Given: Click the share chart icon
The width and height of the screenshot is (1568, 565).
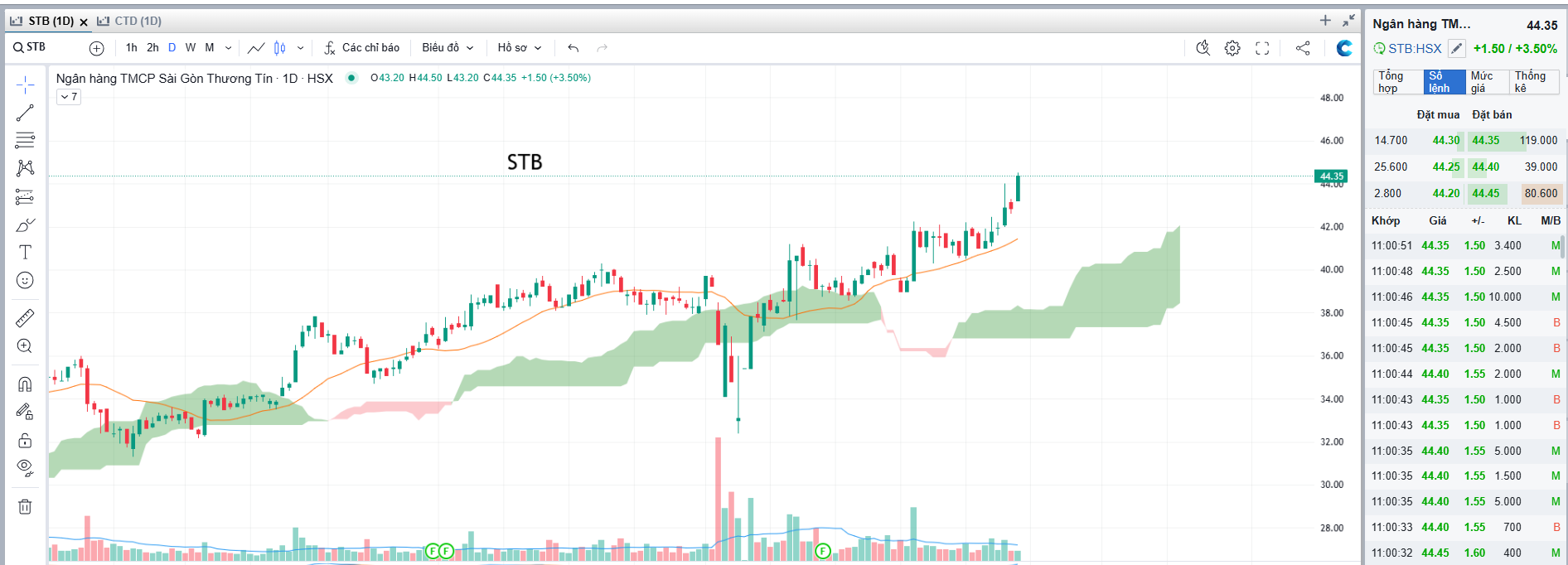Looking at the screenshot, I should tap(1303, 48).
